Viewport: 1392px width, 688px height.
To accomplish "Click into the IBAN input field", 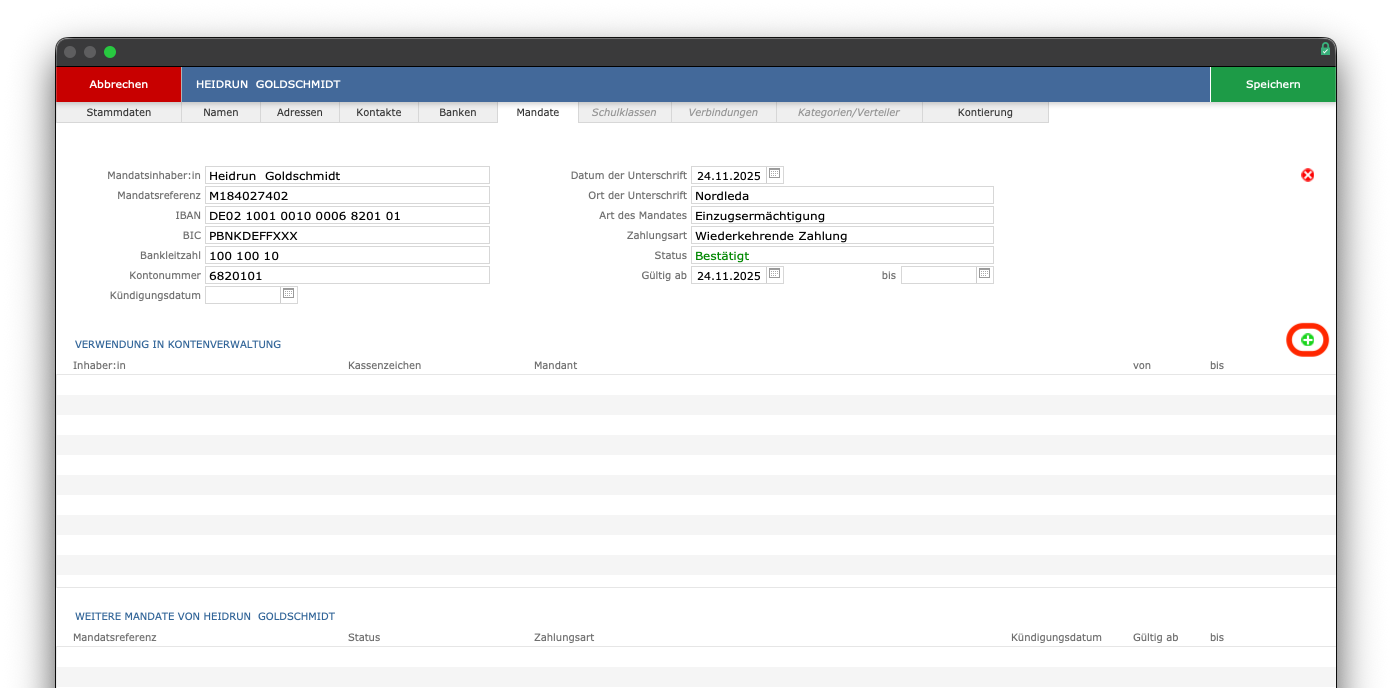I will (346, 215).
